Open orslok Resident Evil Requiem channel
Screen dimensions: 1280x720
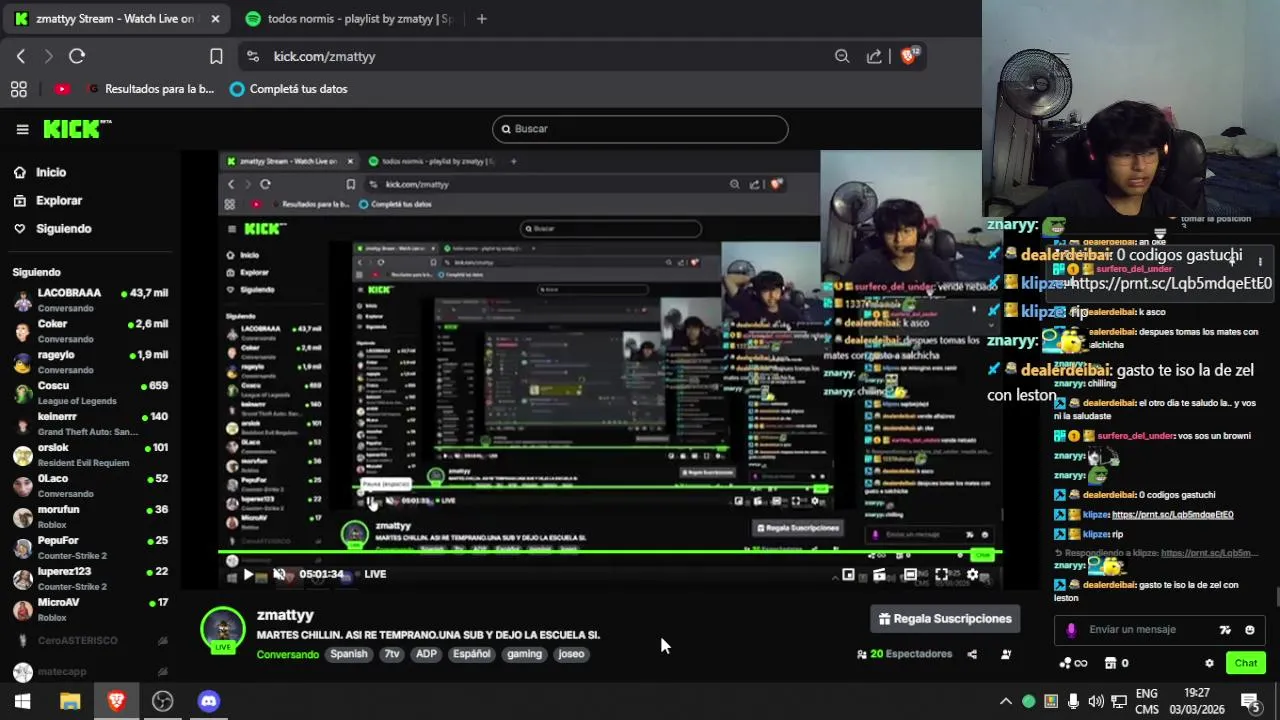click(90, 455)
